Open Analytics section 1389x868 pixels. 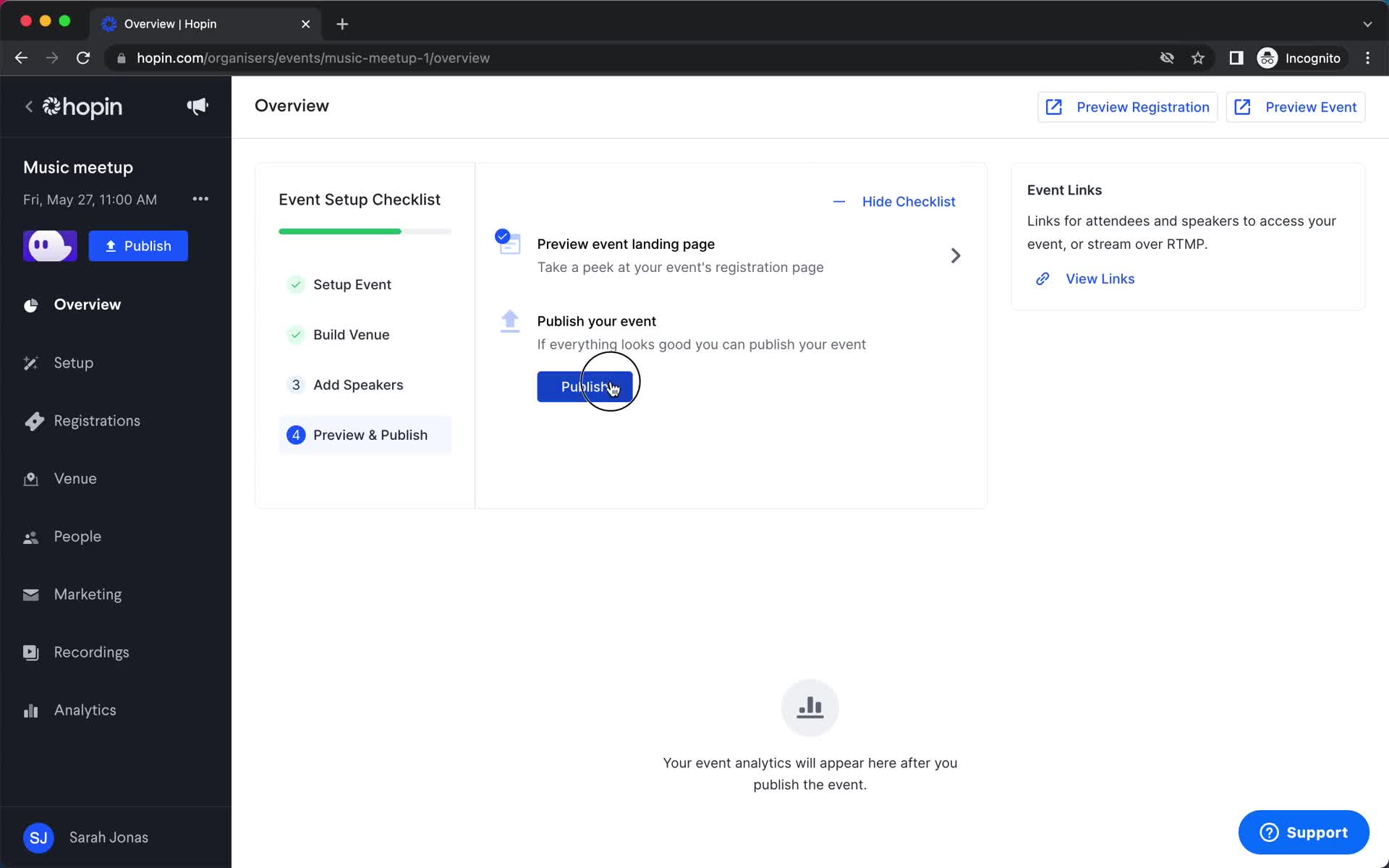point(85,710)
